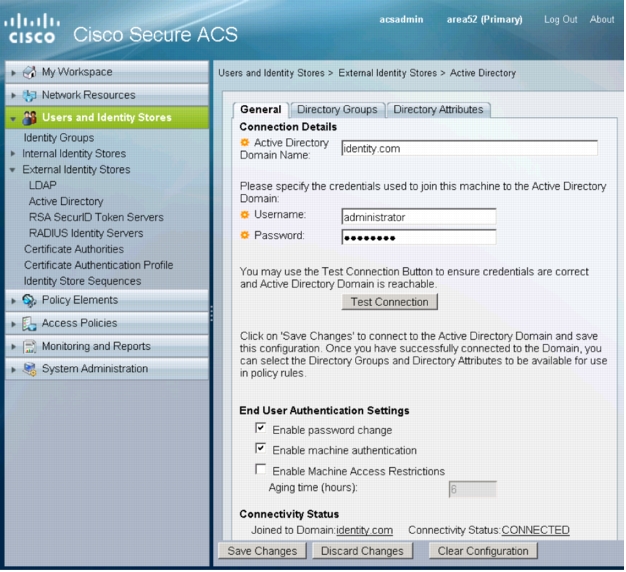This screenshot has height=572, width=626.
Task: Select Certificate Authorities tree item
Action: pyautogui.click(x=74, y=249)
